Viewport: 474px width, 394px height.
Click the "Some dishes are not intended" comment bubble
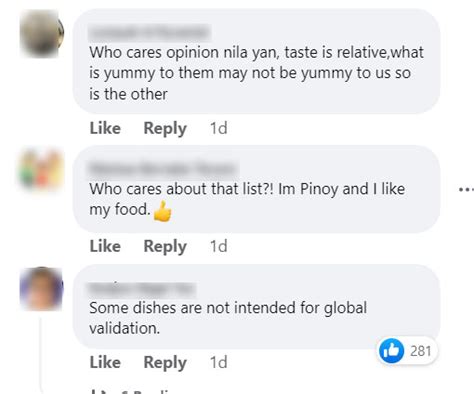click(256, 307)
